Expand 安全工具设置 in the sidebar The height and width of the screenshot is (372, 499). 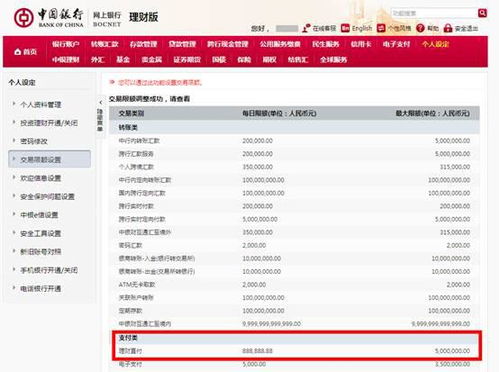pos(41,233)
